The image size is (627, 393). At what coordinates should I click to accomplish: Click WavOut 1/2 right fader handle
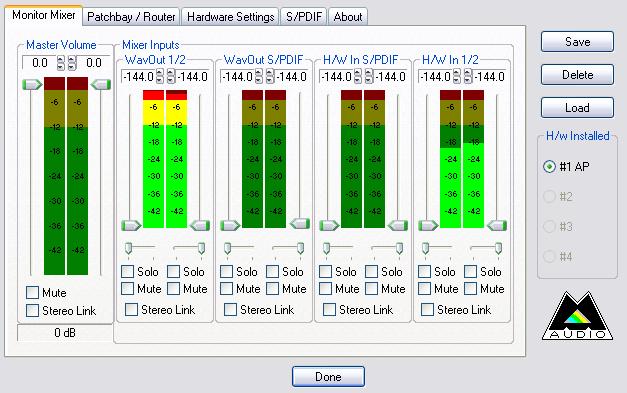coord(200,225)
